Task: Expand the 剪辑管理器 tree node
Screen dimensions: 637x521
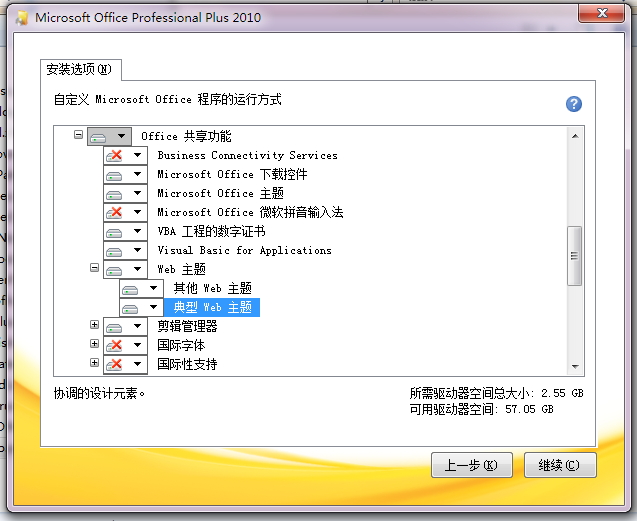Action: coord(94,324)
